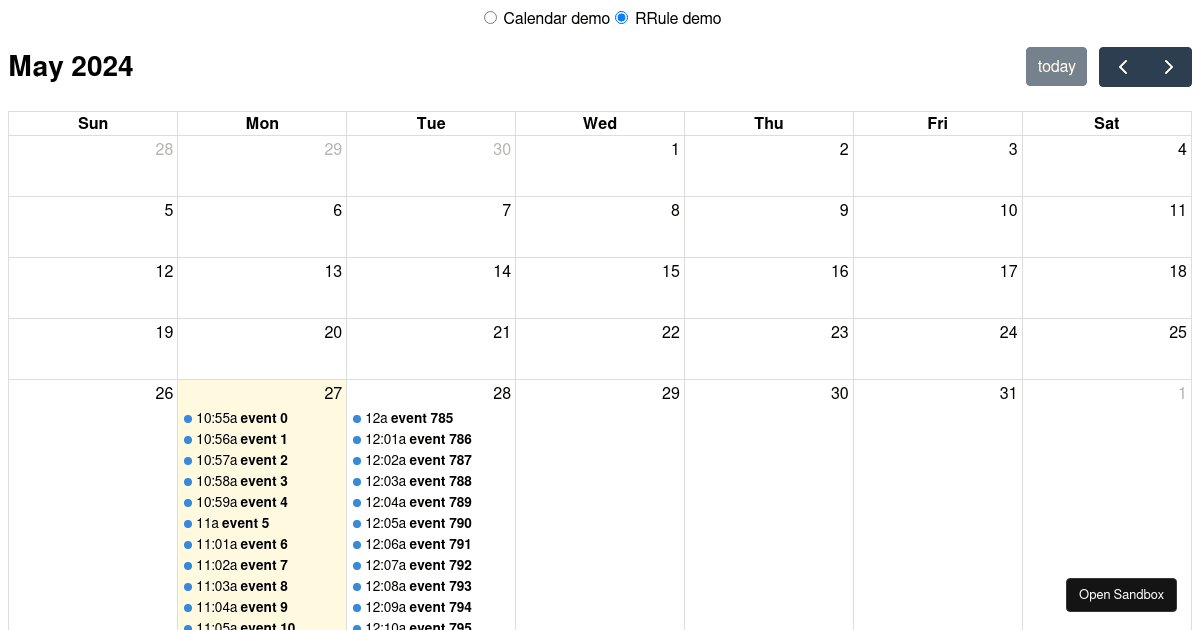1200x630 pixels.
Task: Select the Wed column header
Action: (599, 123)
